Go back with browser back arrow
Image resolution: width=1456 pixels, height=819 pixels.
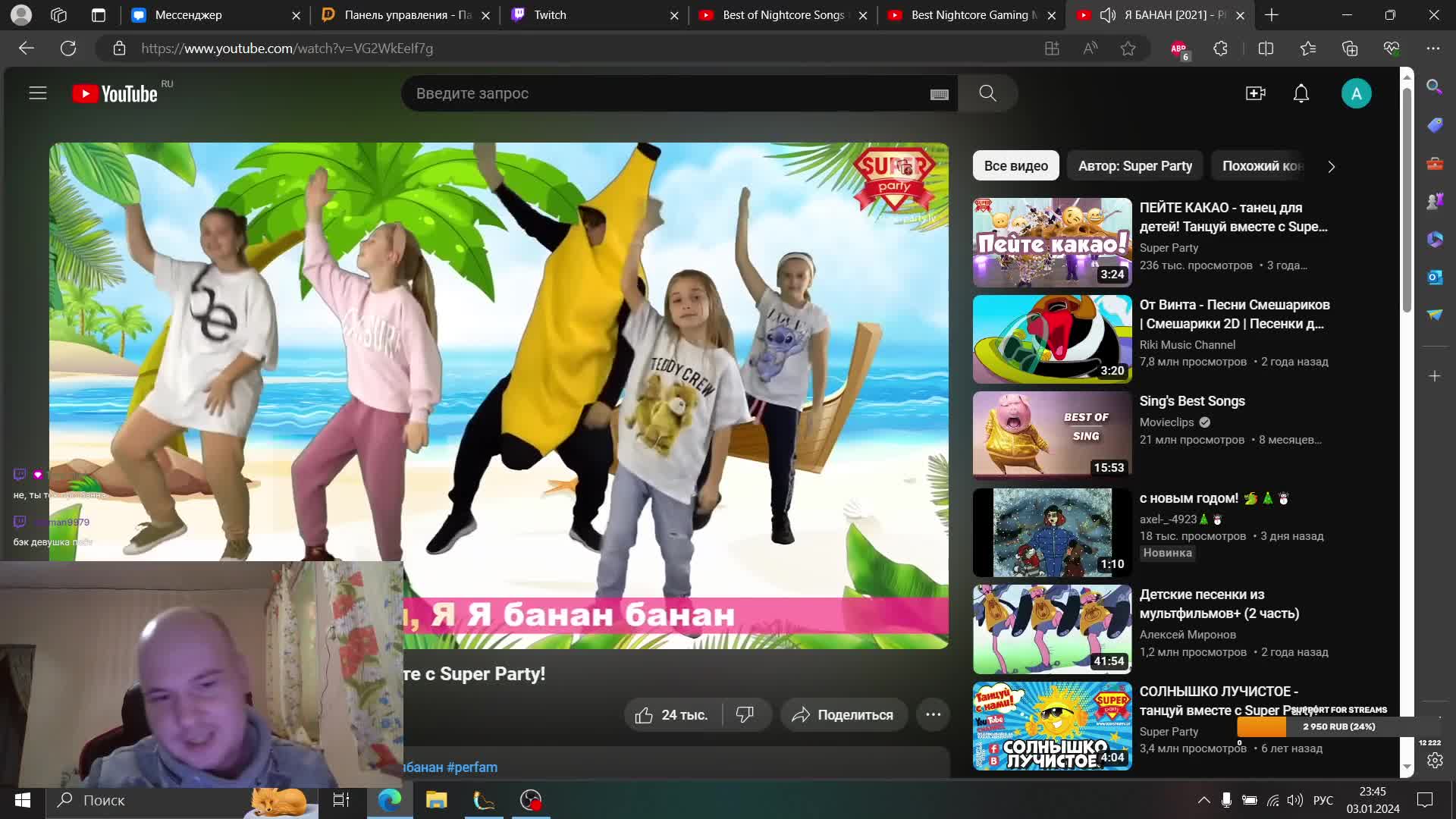27,48
